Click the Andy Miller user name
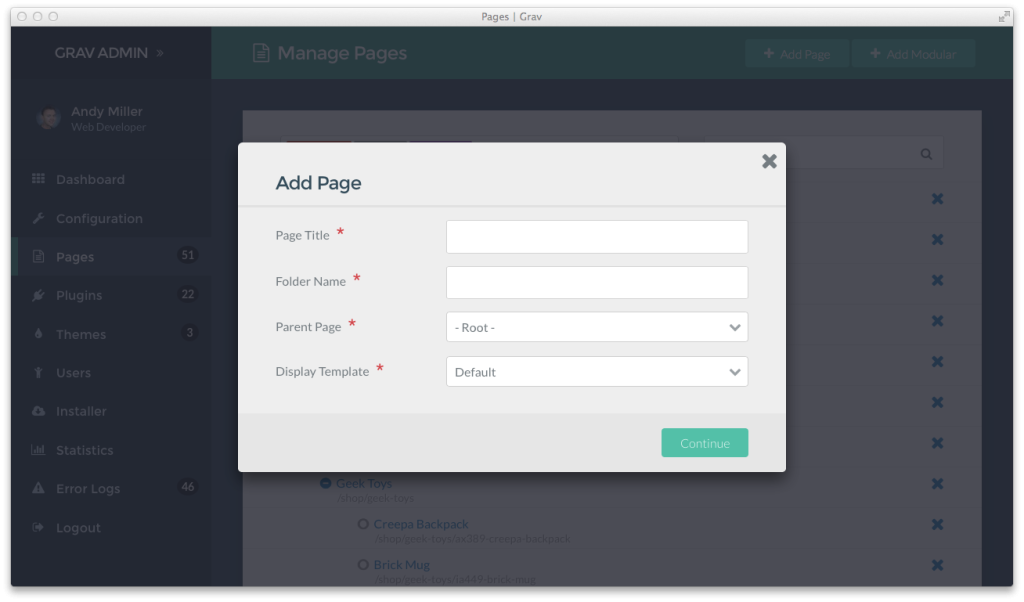1024x602 pixels. coord(106,112)
